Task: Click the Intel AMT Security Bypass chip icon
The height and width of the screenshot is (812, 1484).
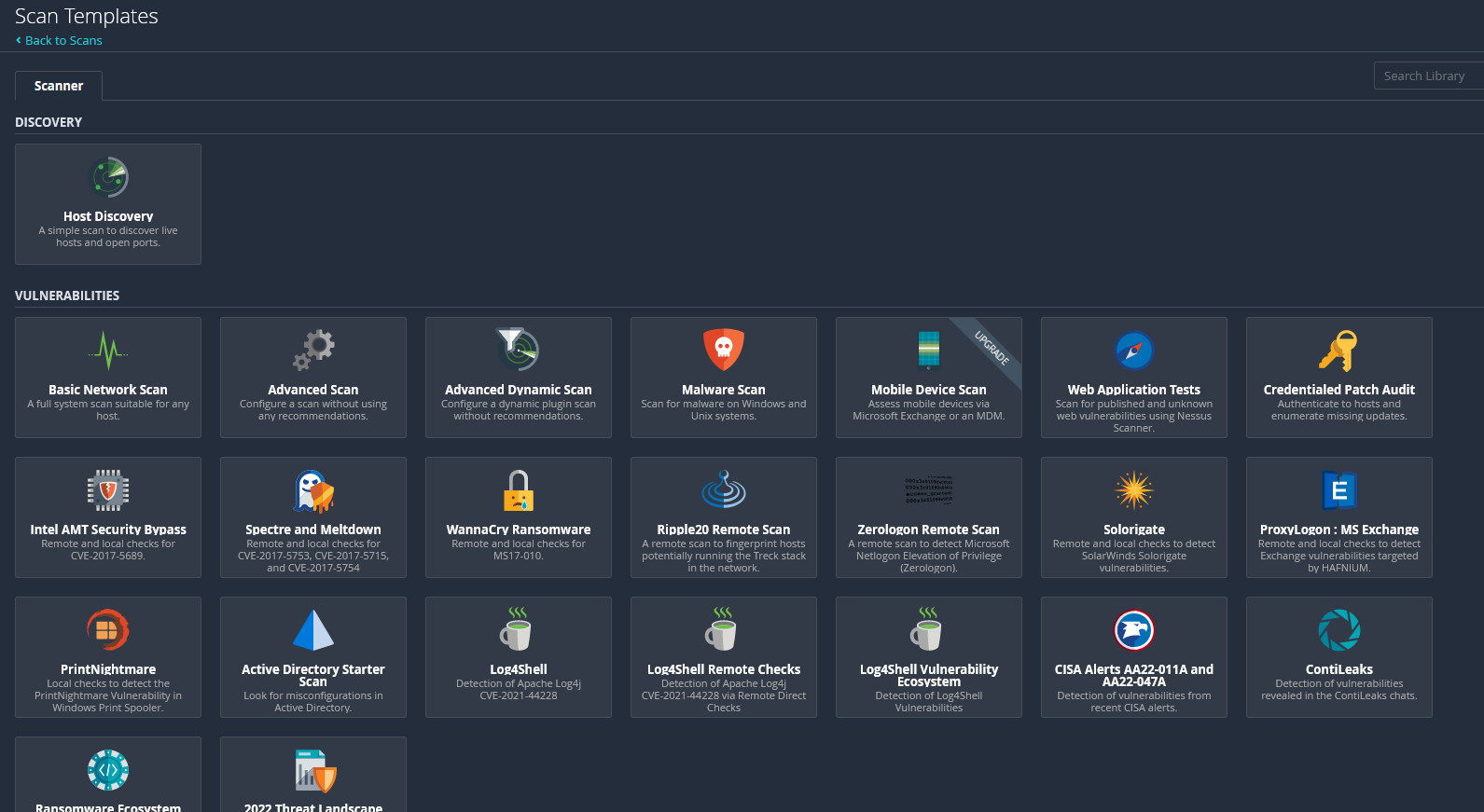Action: pyautogui.click(x=108, y=490)
